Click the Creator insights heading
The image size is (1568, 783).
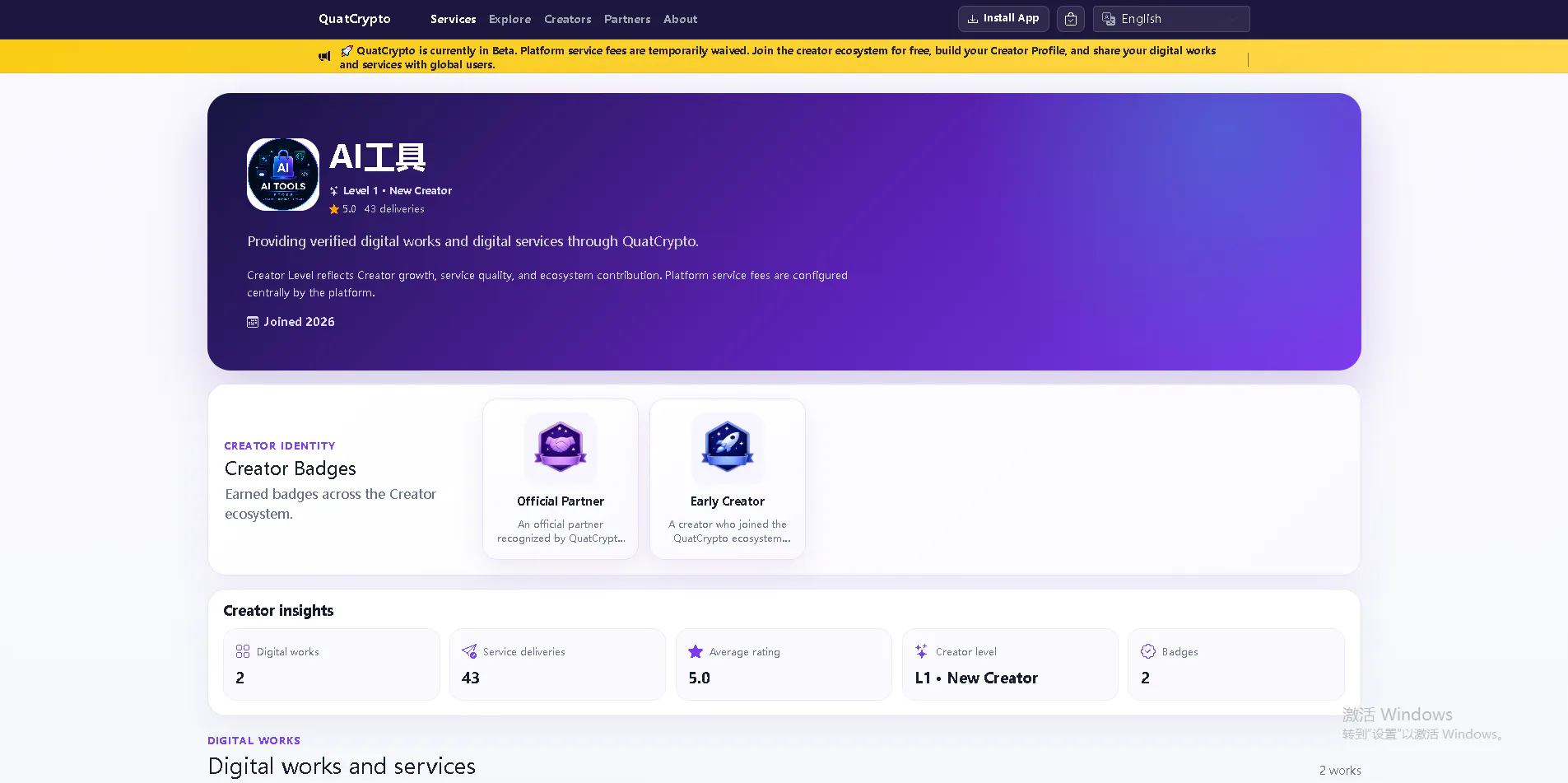[278, 611]
